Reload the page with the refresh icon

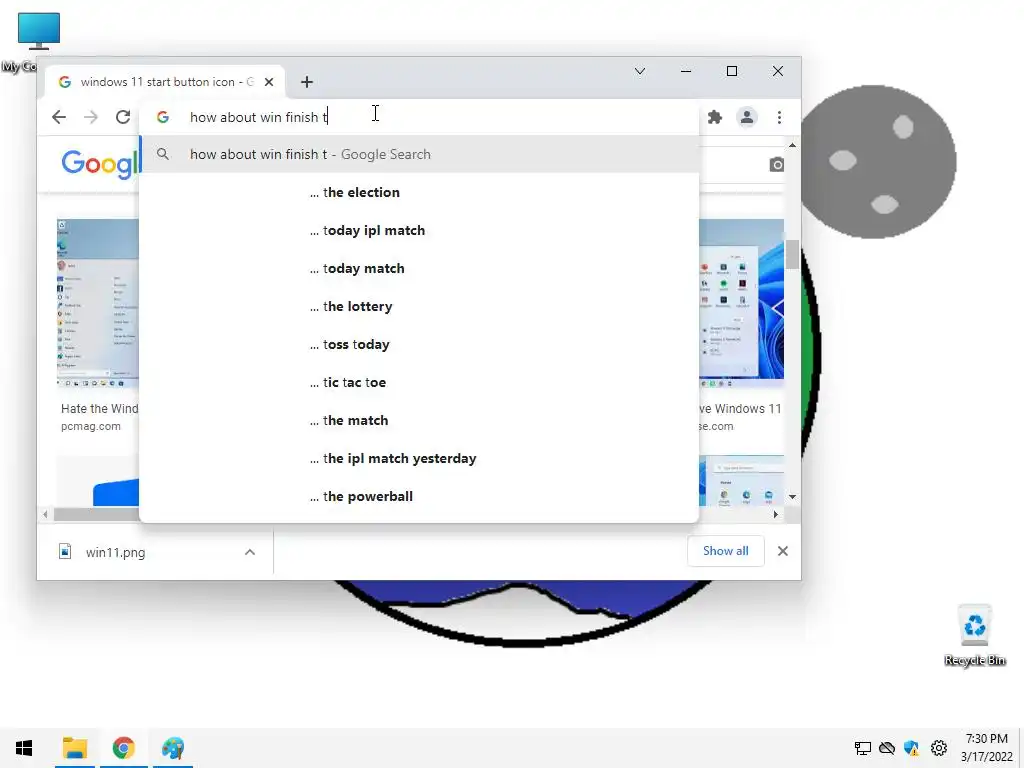[123, 117]
